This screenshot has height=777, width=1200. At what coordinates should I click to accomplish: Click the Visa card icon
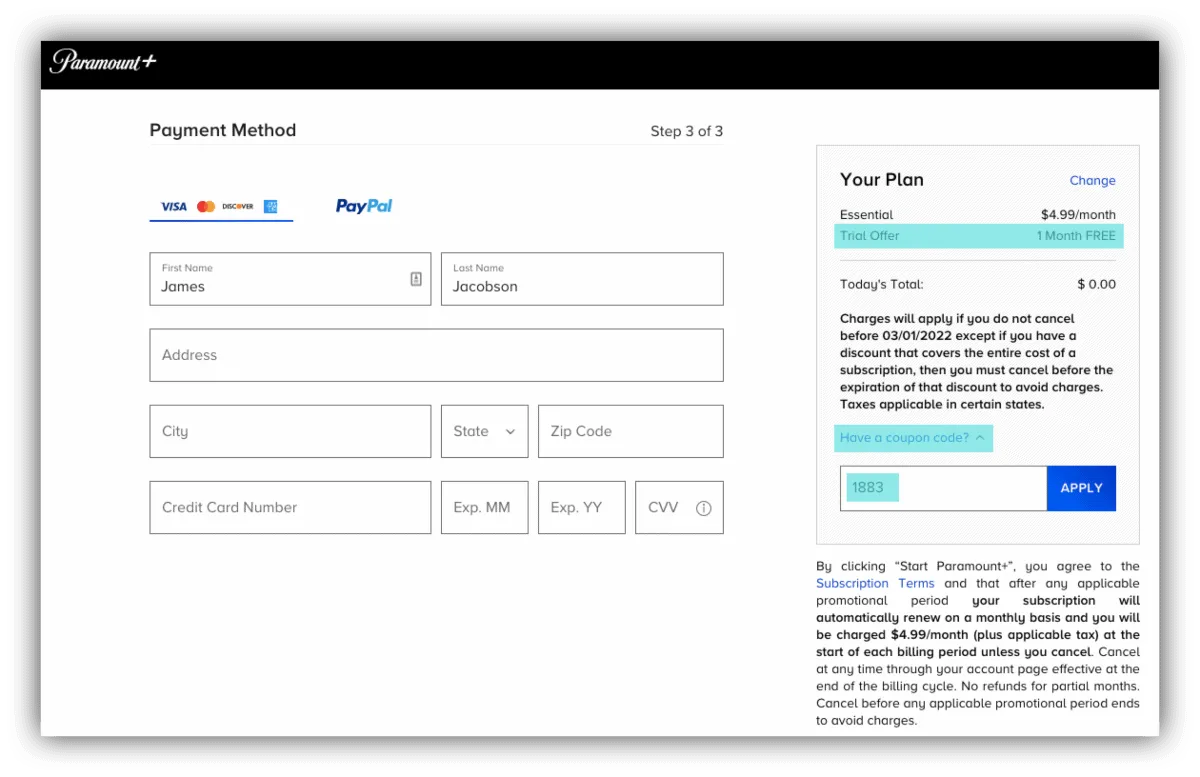coord(174,206)
